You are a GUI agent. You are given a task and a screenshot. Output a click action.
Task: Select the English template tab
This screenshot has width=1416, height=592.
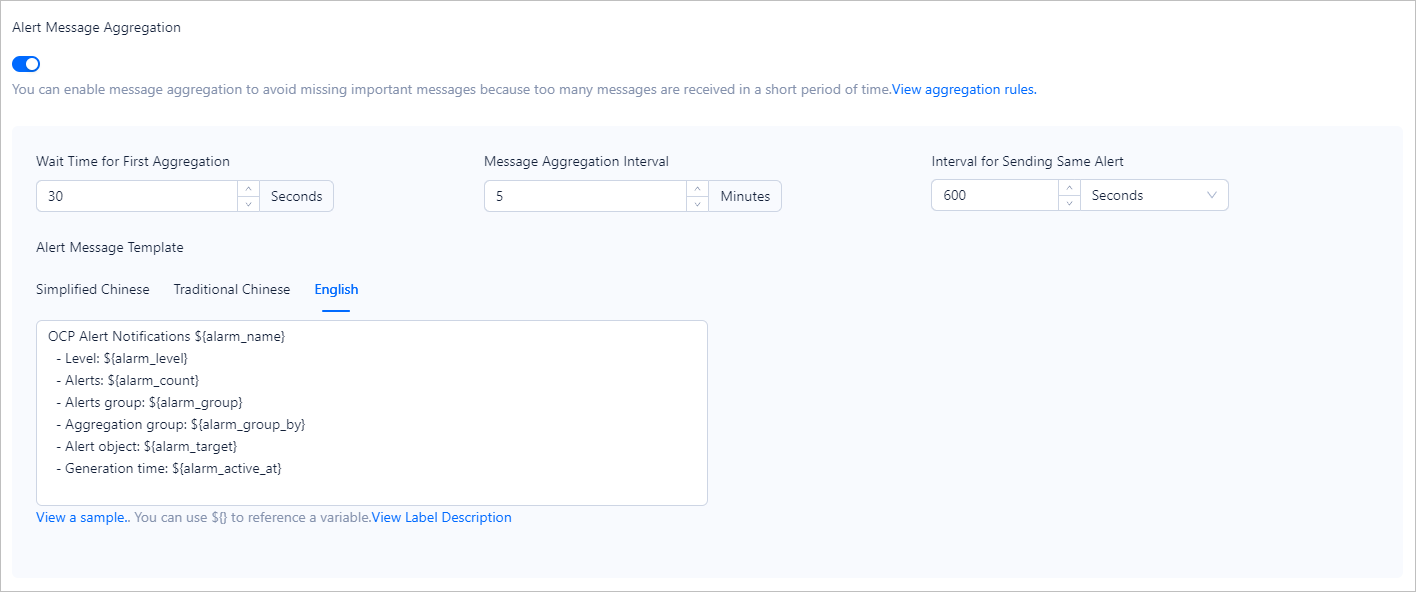pos(336,289)
